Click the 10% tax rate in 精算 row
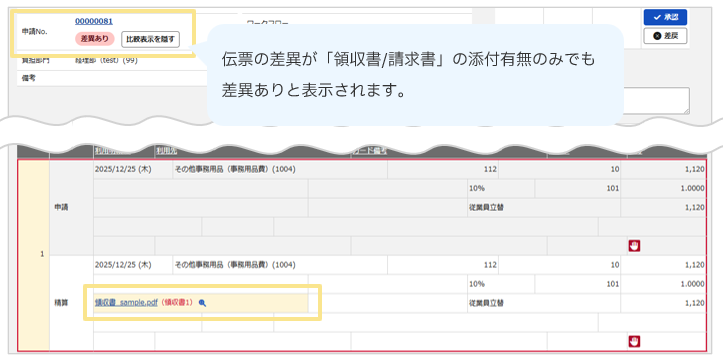Viewport: 723px width, 360px height. click(x=477, y=284)
